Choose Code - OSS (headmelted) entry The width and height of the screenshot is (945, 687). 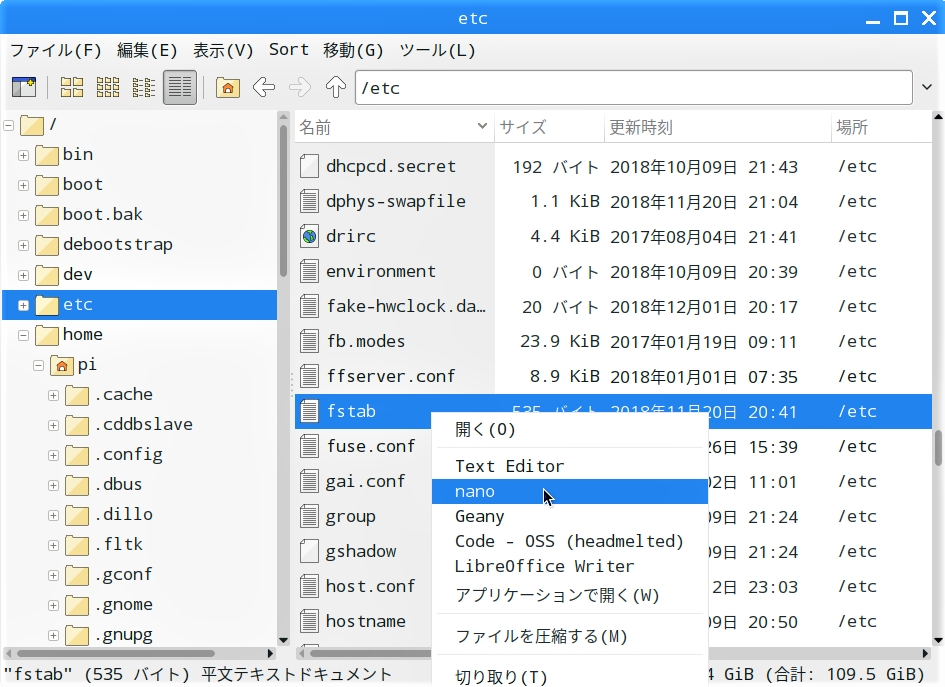point(570,541)
